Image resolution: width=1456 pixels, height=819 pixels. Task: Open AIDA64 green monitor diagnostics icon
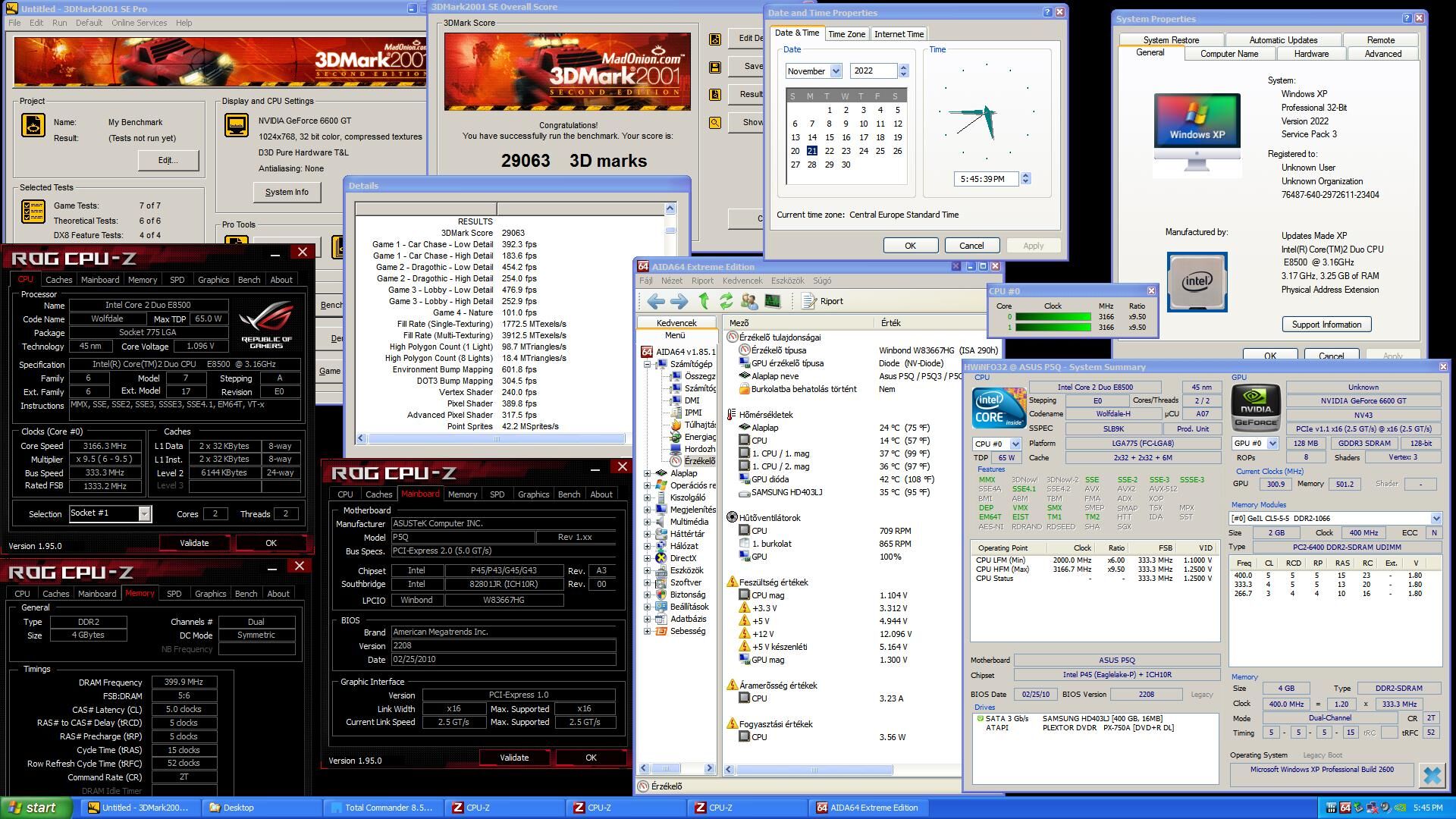click(x=773, y=301)
